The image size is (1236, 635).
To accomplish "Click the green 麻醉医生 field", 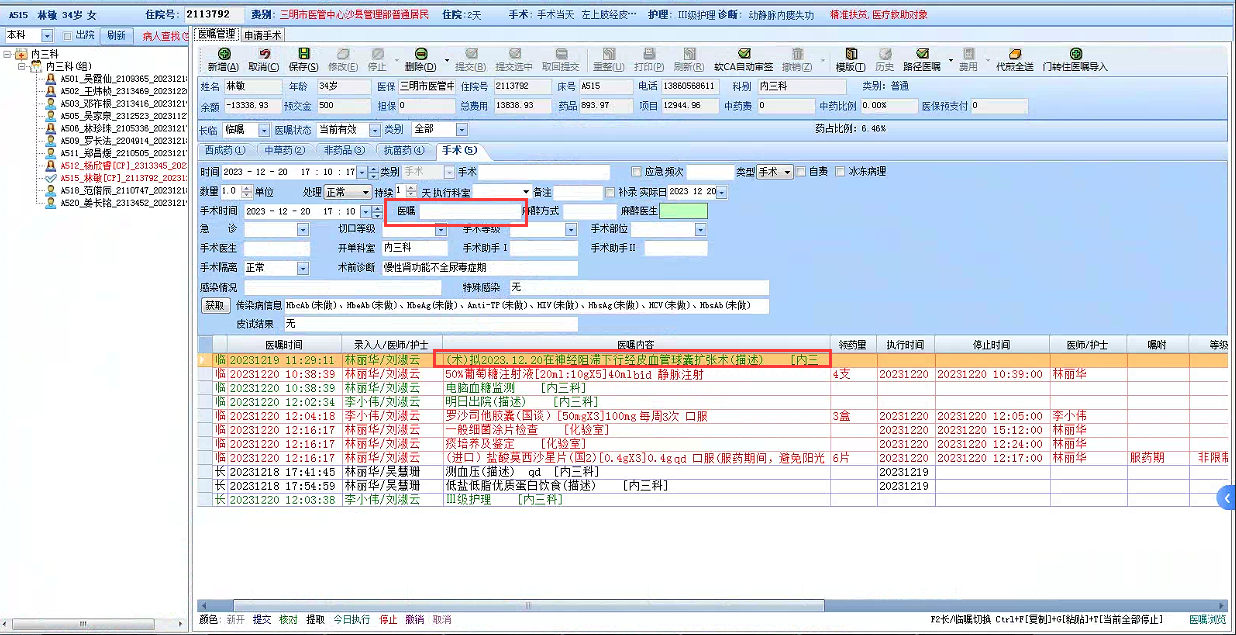I will 683,211.
